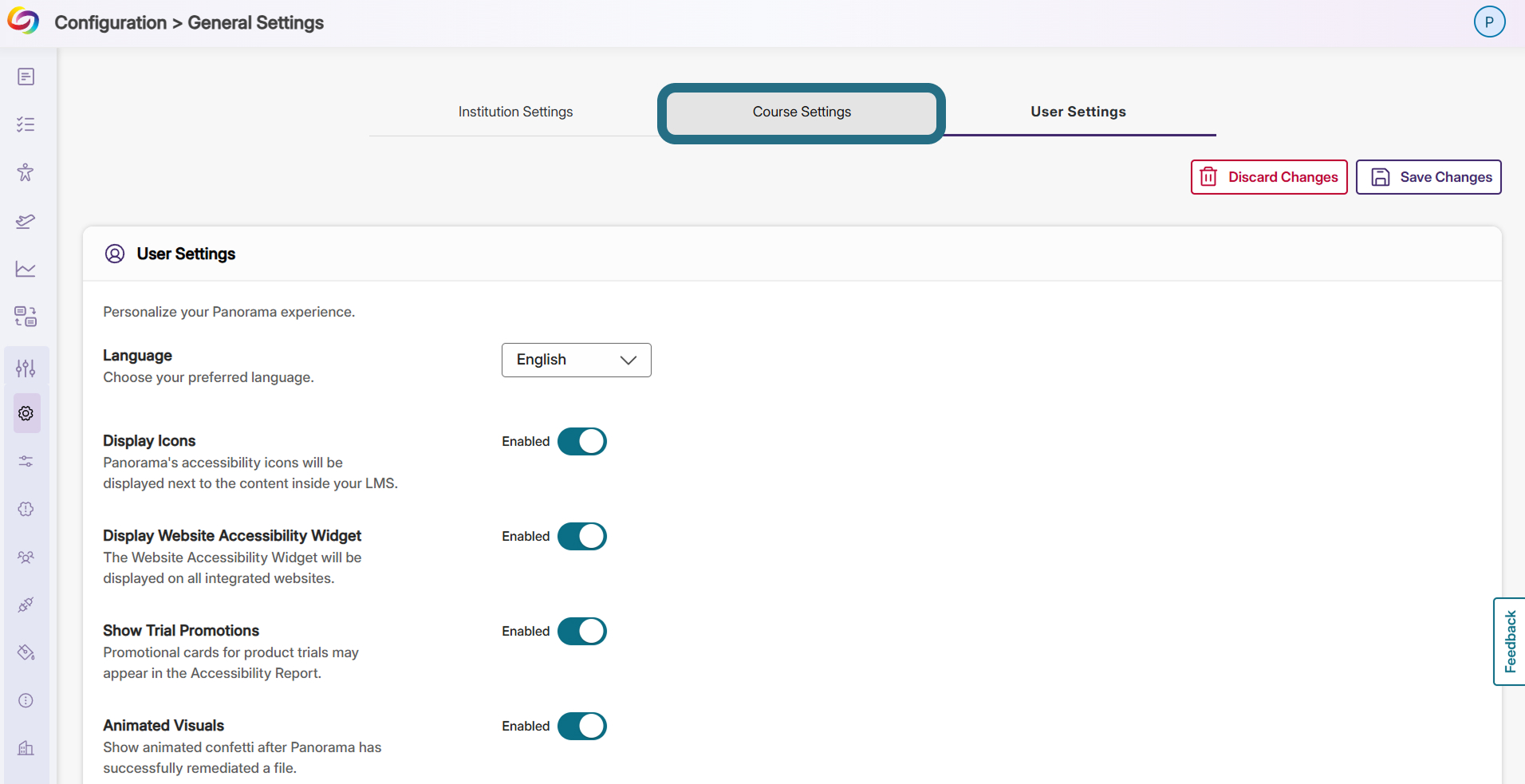Image resolution: width=1525 pixels, height=784 pixels.
Task: Click the Save Changes button
Action: [1428, 177]
